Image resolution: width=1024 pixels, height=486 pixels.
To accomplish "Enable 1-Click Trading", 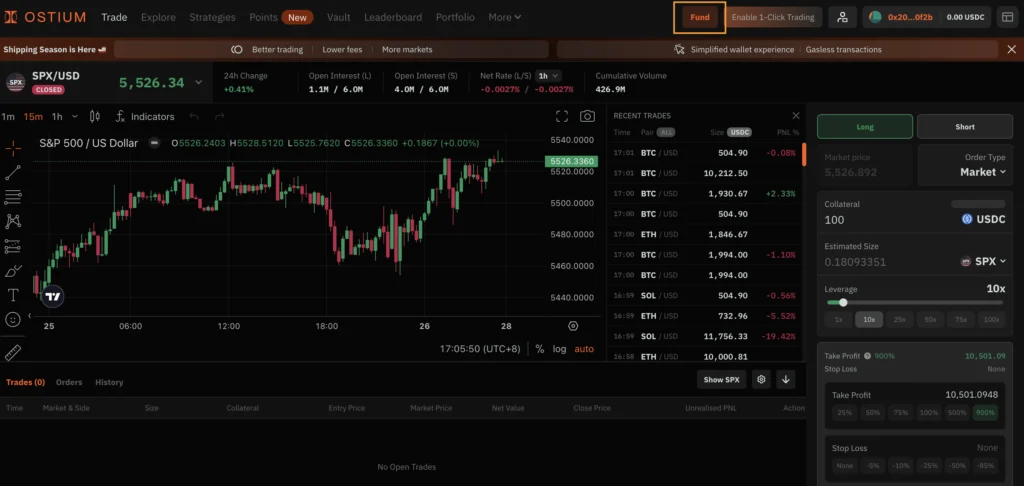I will click(773, 17).
